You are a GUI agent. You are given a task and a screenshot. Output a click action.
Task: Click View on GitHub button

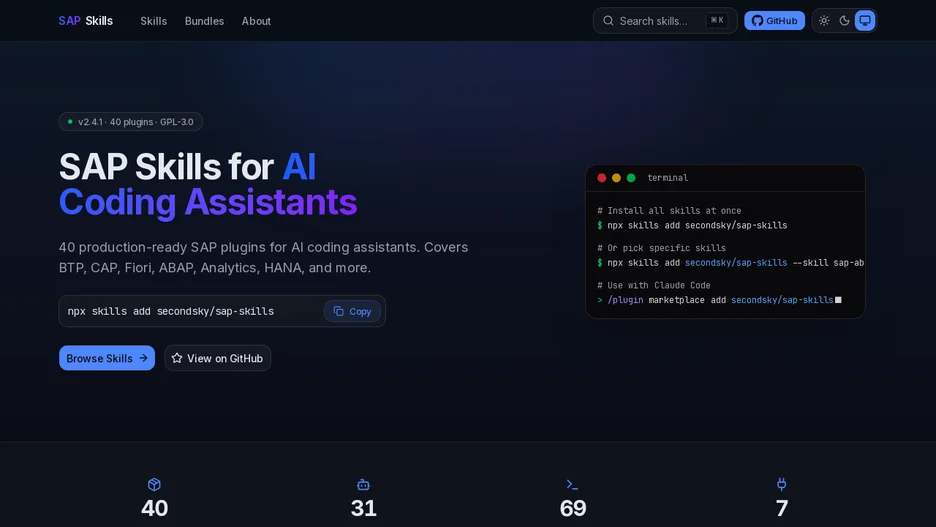pyautogui.click(x=217, y=358)
